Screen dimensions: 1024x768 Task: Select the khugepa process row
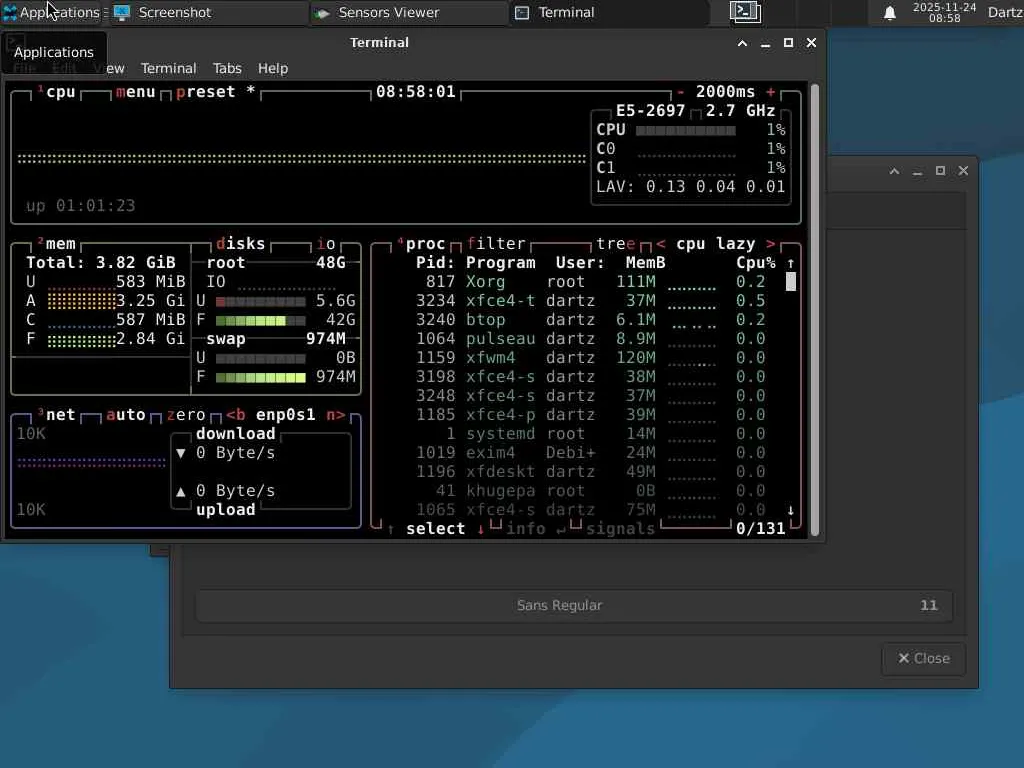pos(585,490)
